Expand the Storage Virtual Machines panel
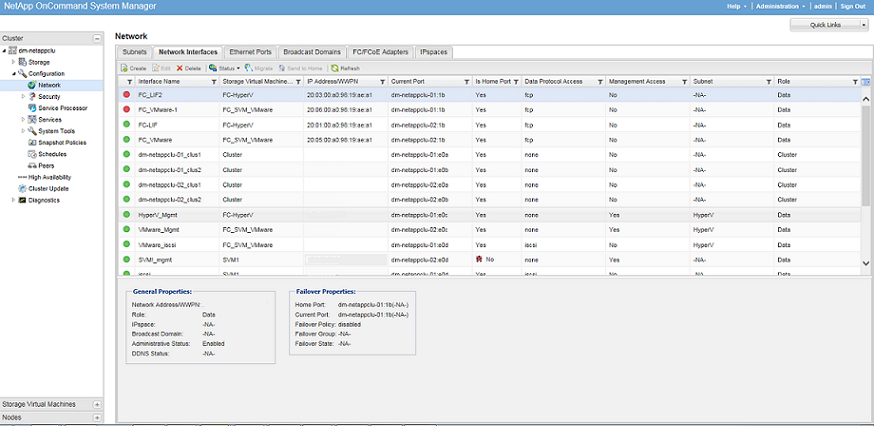The image size is (874, 426). (97, 404)
